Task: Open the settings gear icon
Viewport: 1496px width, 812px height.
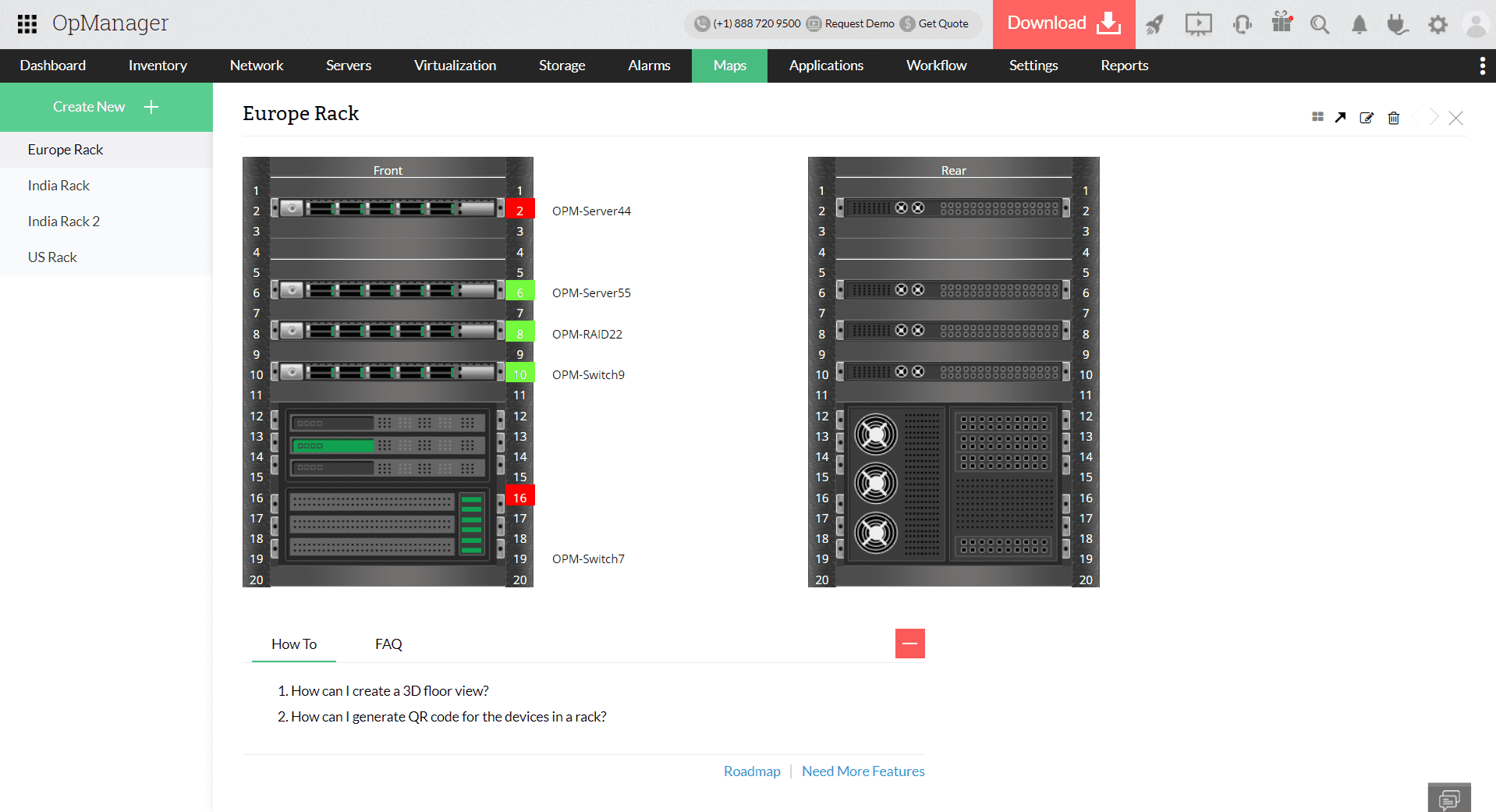Action: pyautogui.click(x=1438, y=24)
